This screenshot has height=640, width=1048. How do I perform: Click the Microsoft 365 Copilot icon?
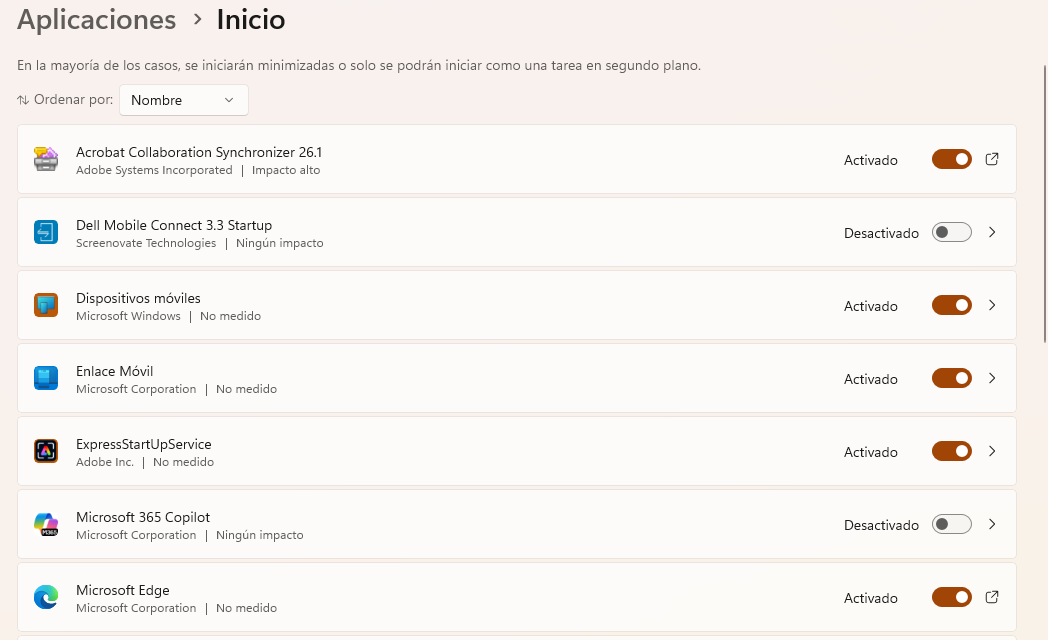pyautogui.click(x=46, y=524)
